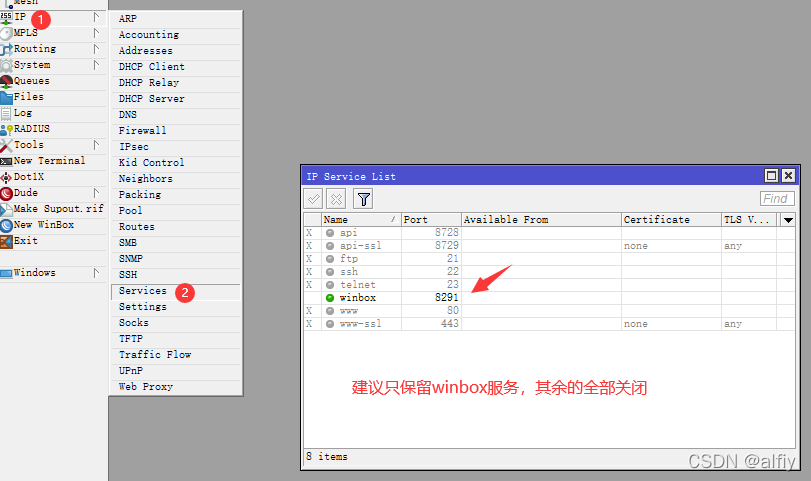Click the Routing icon in sidebar

pyautogui.click(x=6, y=49)
